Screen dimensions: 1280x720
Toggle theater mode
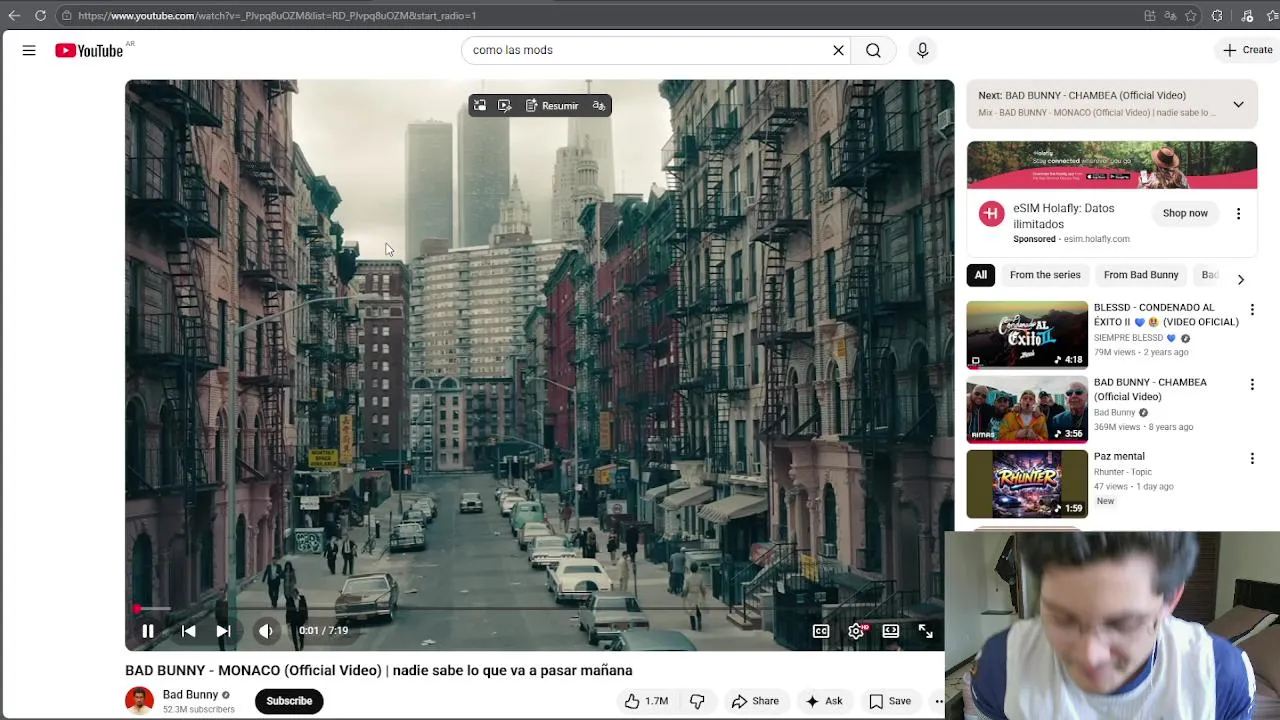point(890,631)
